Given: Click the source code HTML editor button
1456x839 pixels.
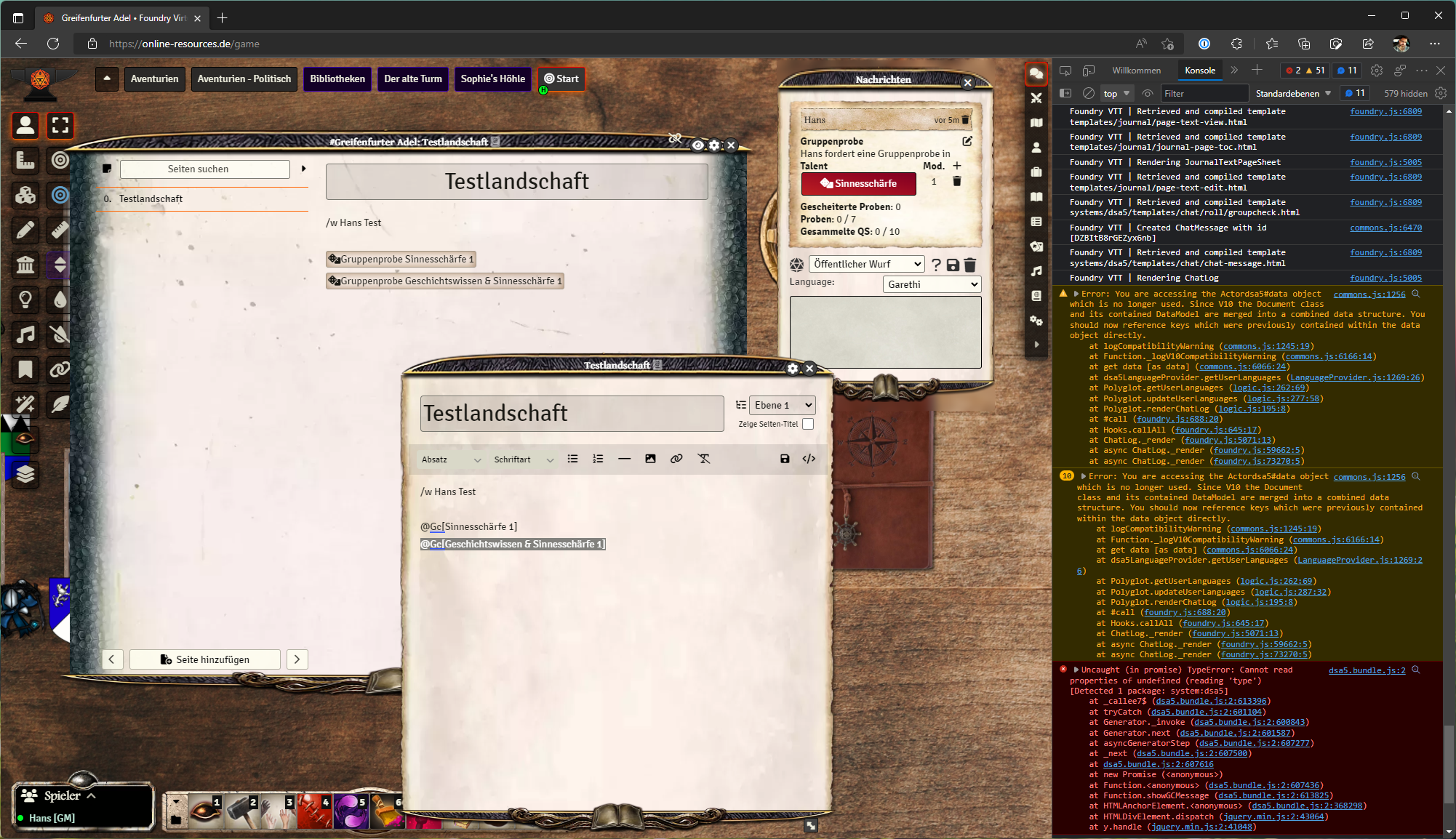Looking at the screenshot, I should coord(809,459).
